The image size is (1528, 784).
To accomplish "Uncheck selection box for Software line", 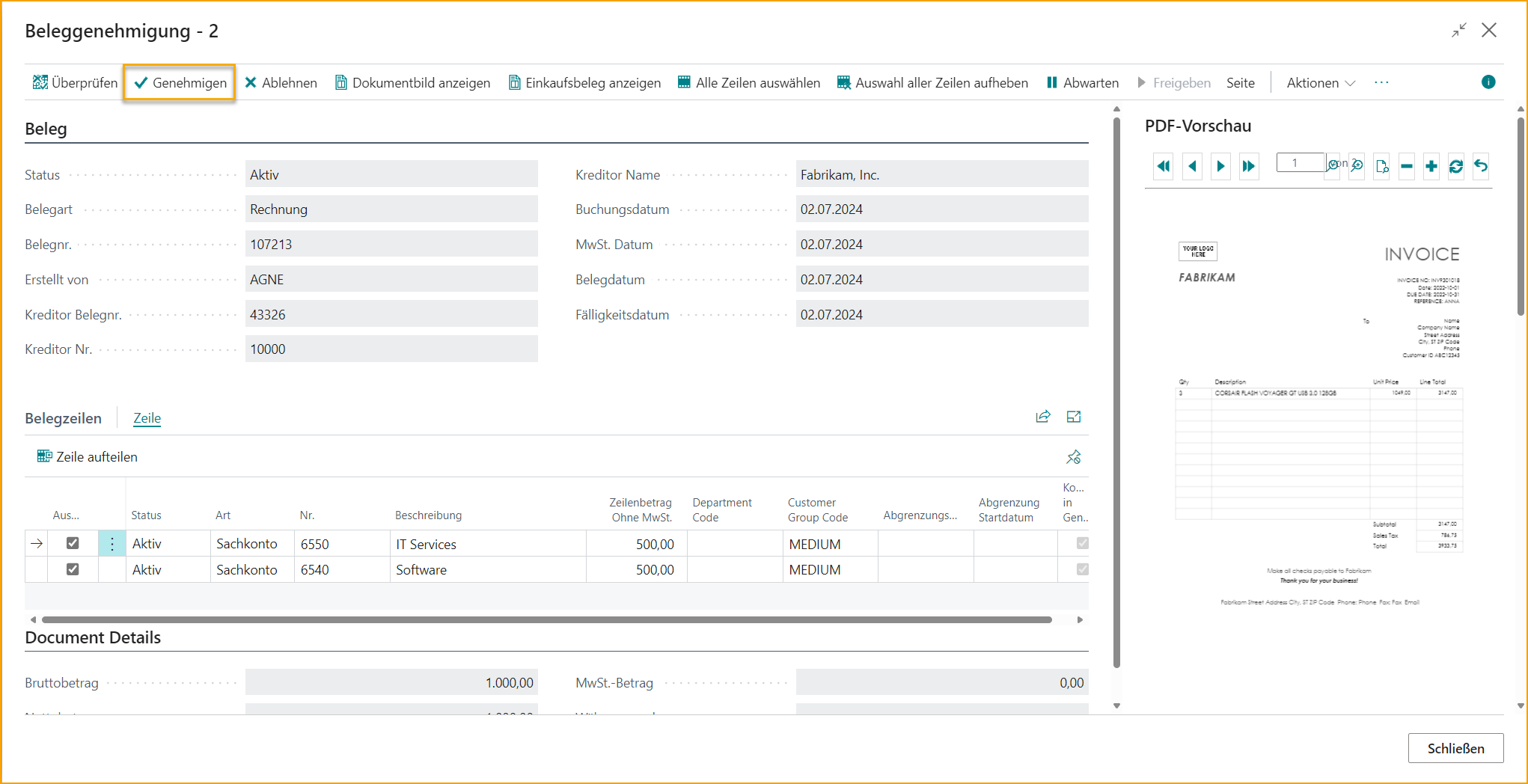I will [73, 569].
